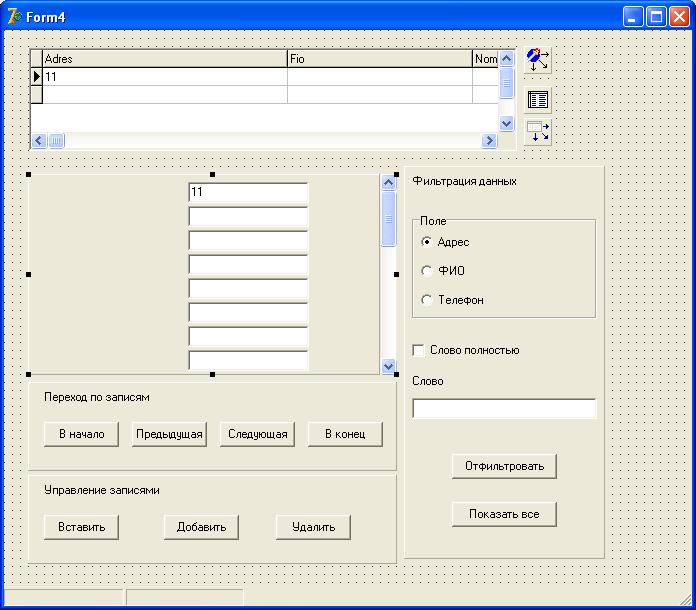Click the Delphi icon in Form4 title bar
The height and width of the screenshot is (610, 696).
(x=14, y=16)
